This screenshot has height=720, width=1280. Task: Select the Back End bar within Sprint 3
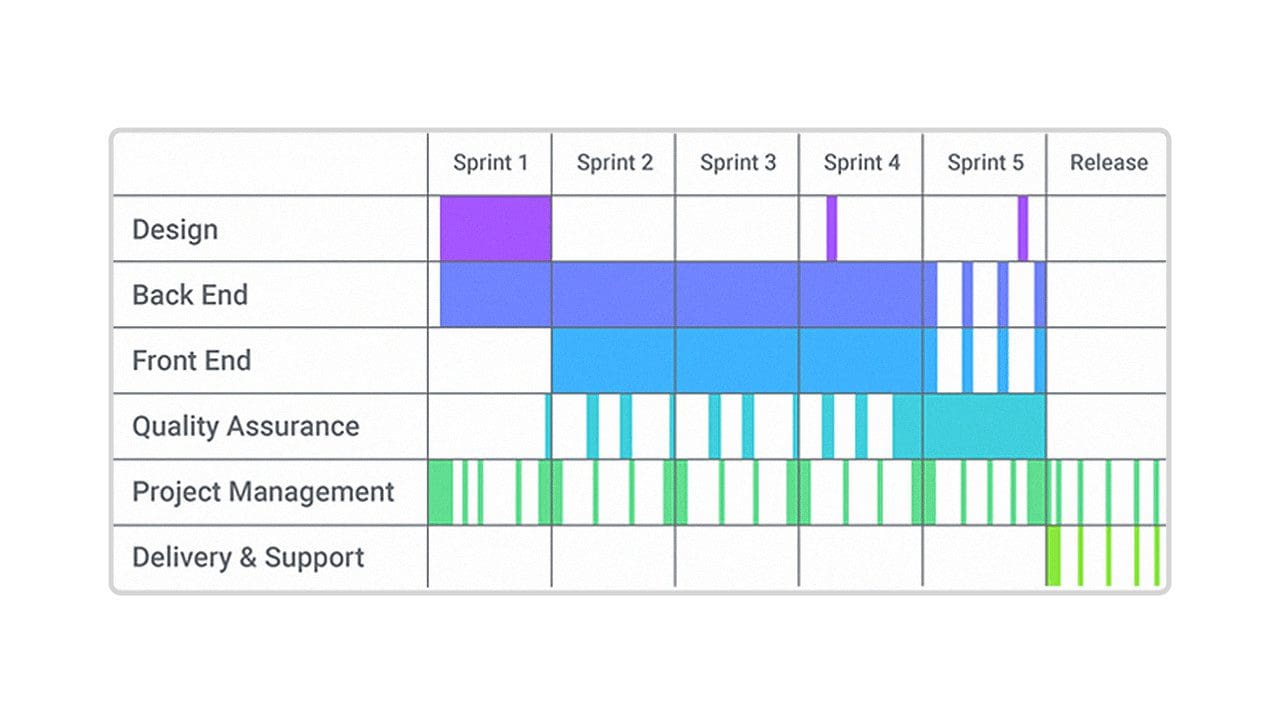click(737, 295)
